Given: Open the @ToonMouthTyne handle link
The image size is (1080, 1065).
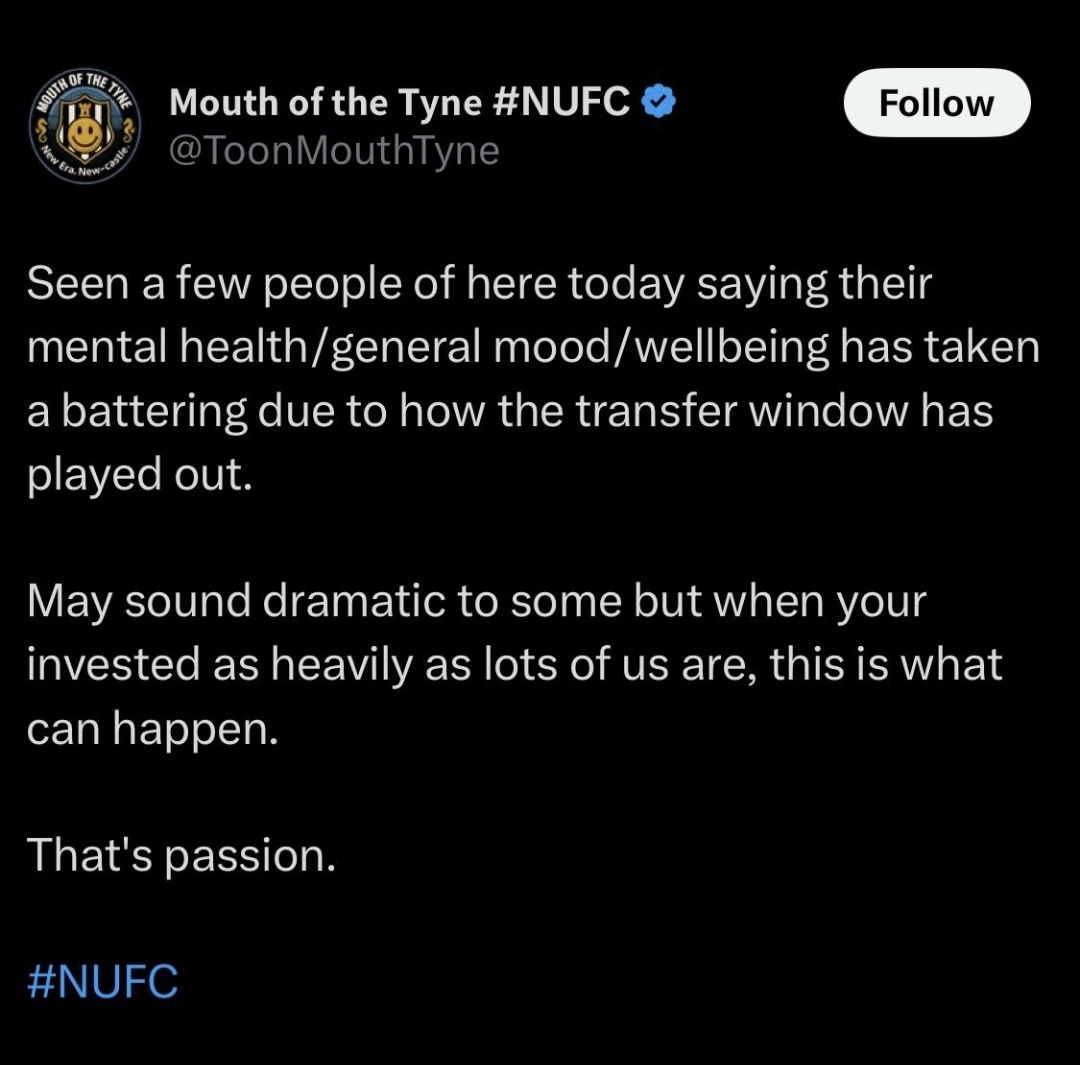Looking at the screenshot, I should point(334,150).
